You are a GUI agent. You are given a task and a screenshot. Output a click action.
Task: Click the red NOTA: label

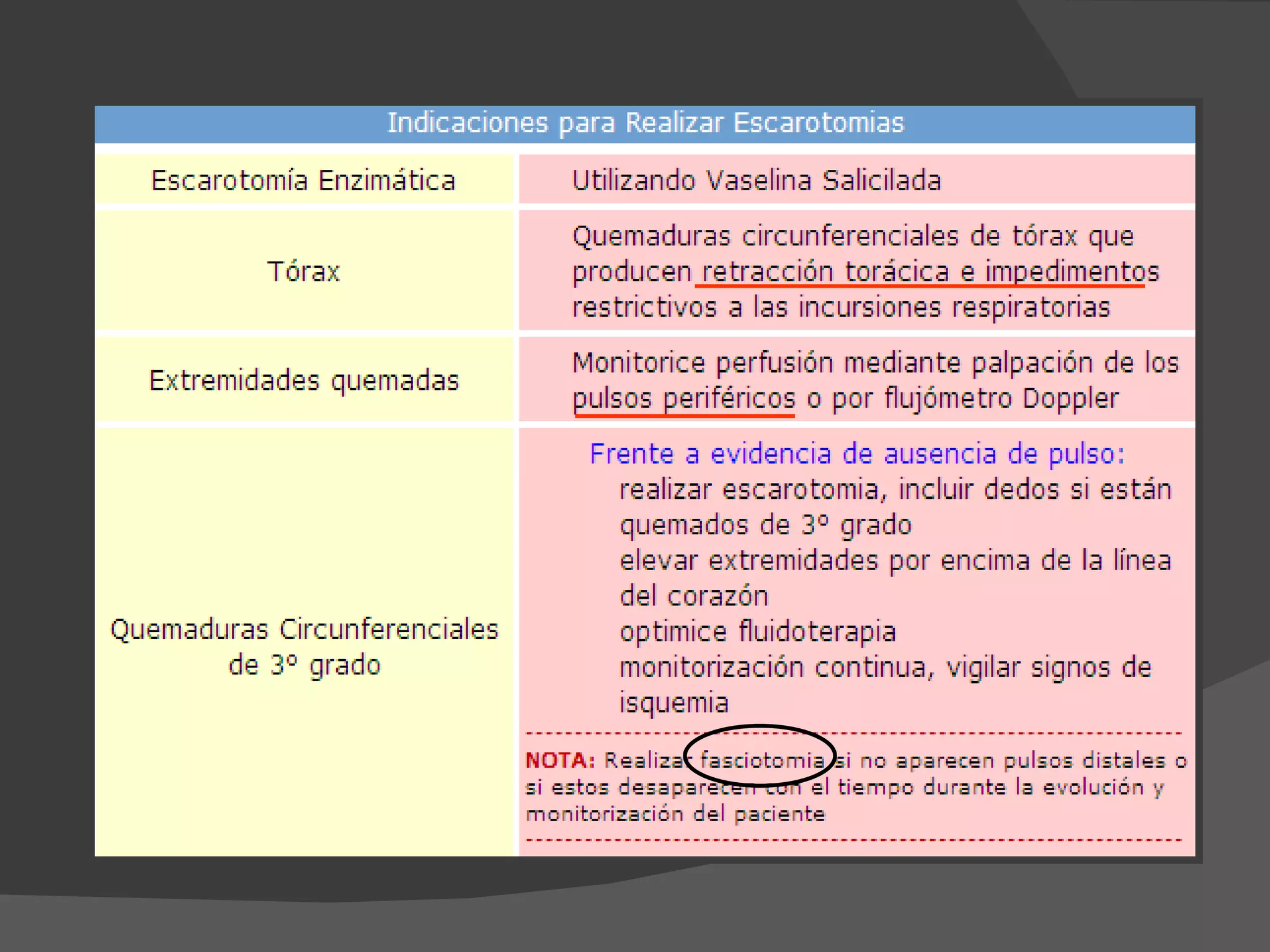tap(560, 760)
